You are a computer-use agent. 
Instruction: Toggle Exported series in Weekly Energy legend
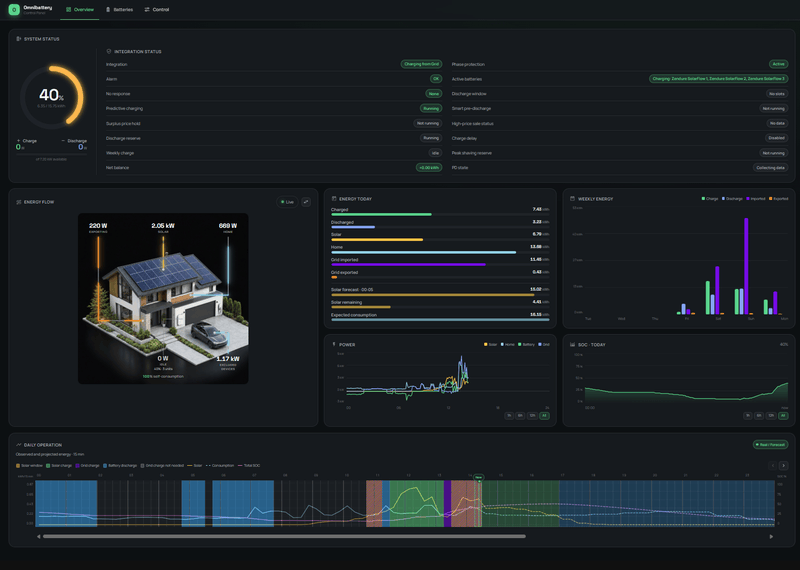click(x=779, y=199)
